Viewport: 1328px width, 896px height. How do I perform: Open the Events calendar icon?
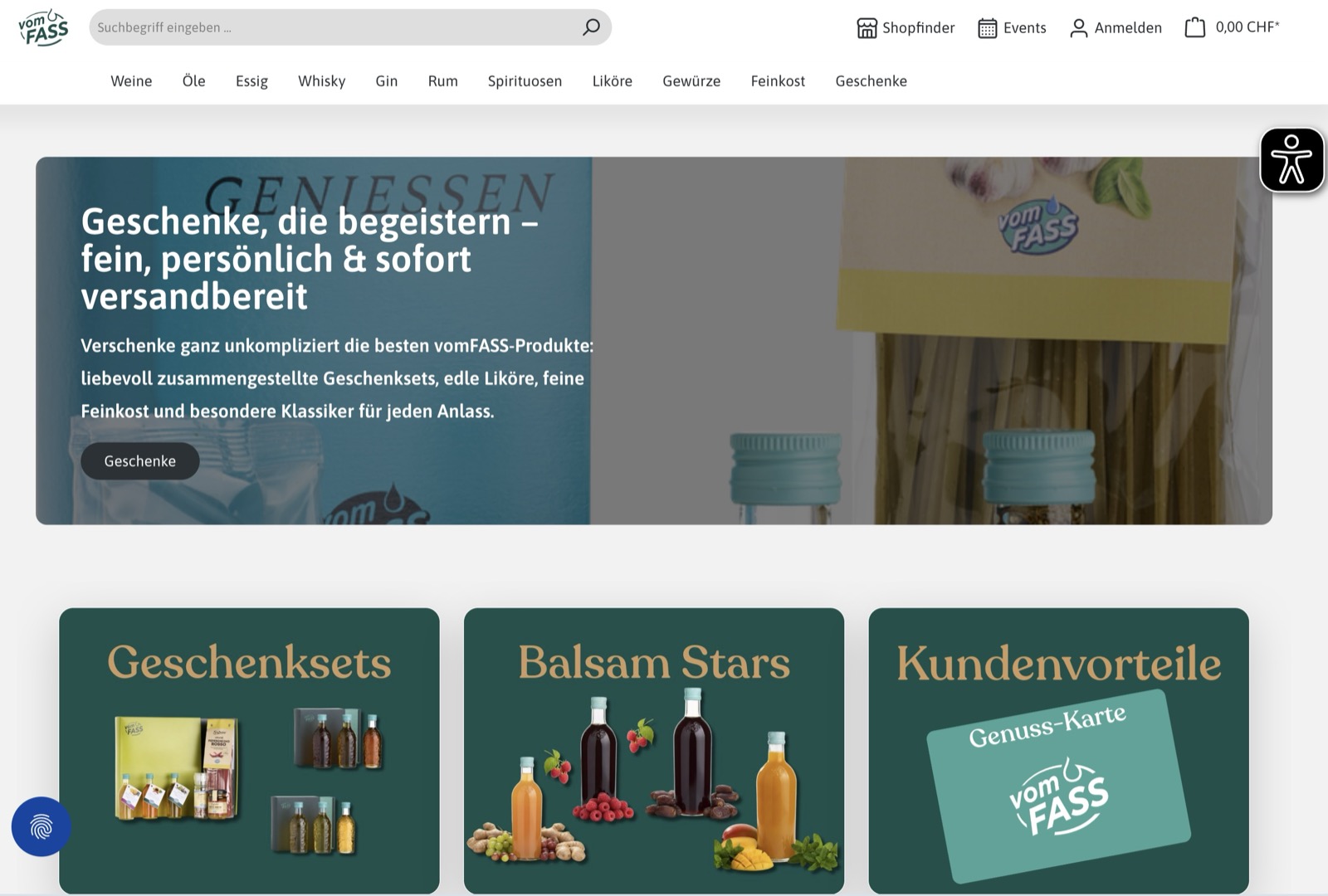987,28
